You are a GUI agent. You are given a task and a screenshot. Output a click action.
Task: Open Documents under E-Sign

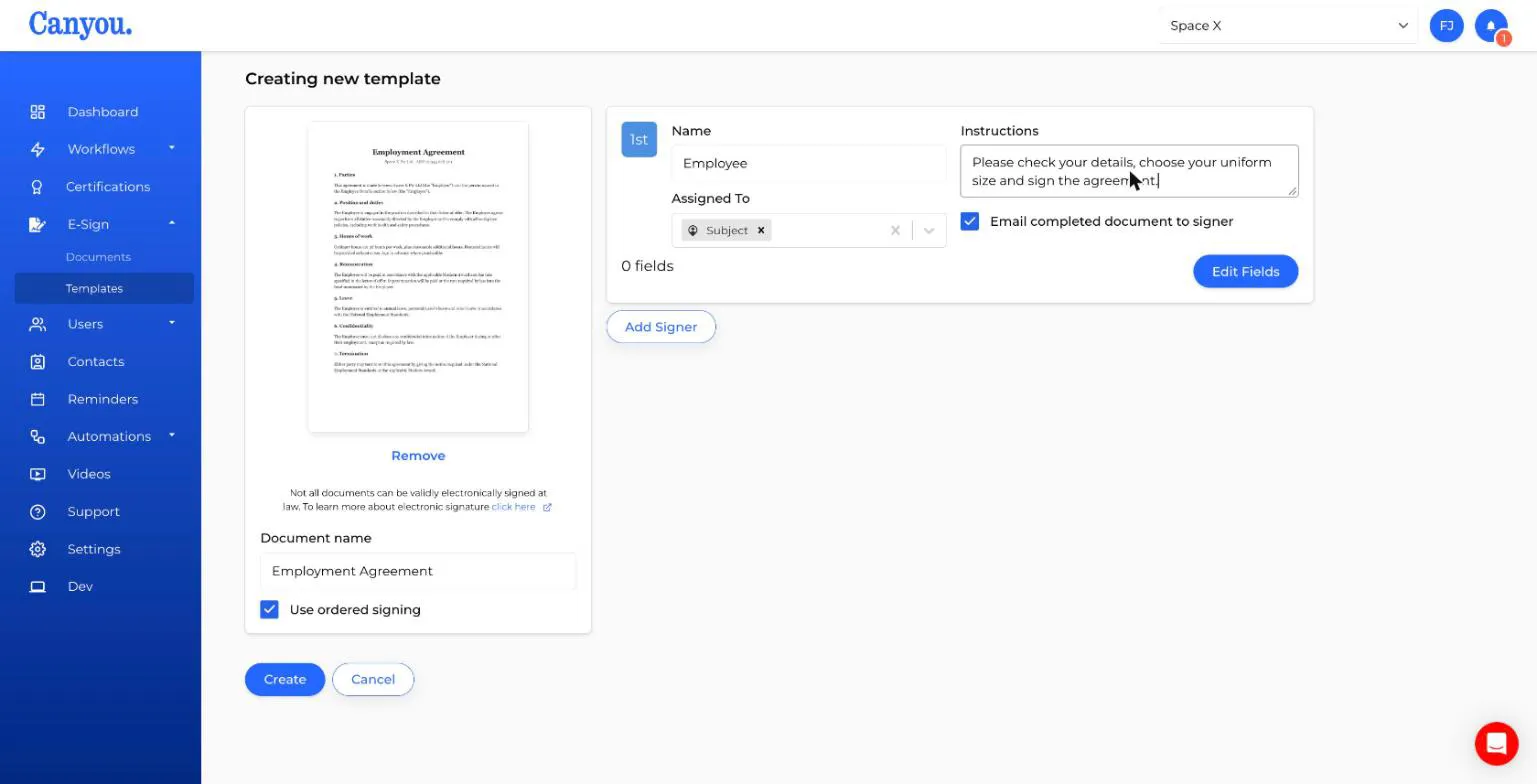pos(98,257)
